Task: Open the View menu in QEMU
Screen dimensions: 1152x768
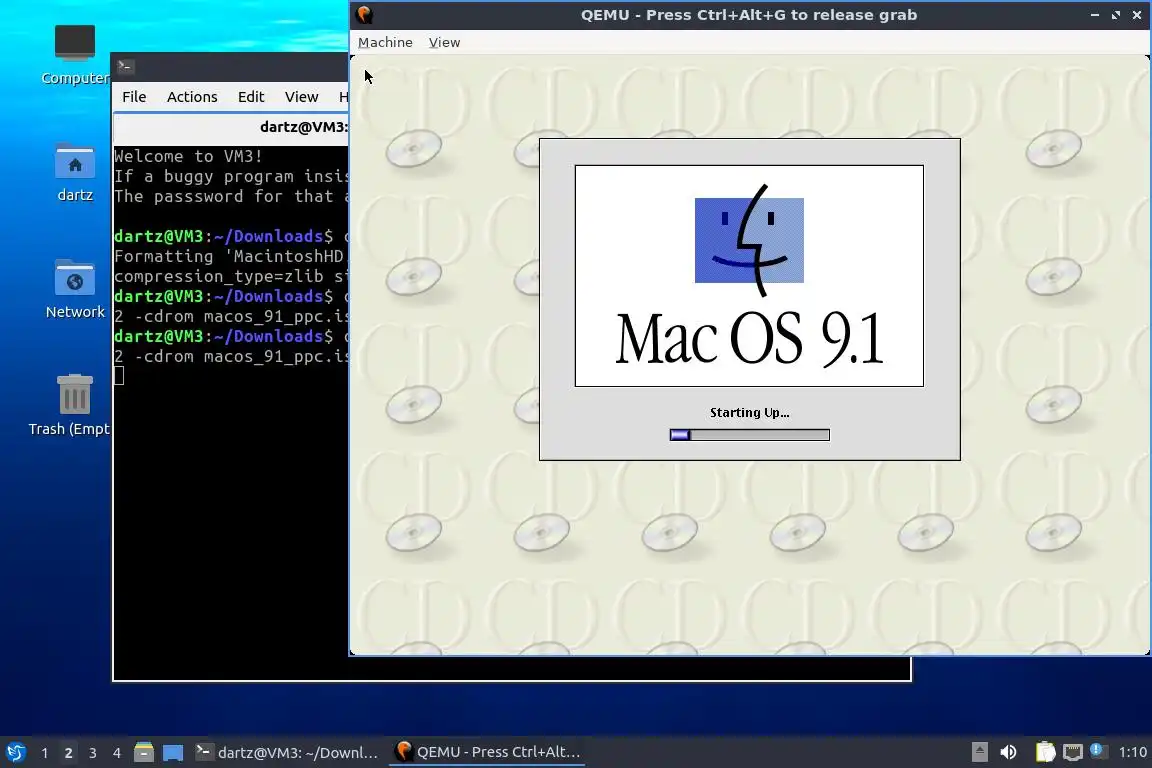Action: pyautogui.click(x=444, y=43)
